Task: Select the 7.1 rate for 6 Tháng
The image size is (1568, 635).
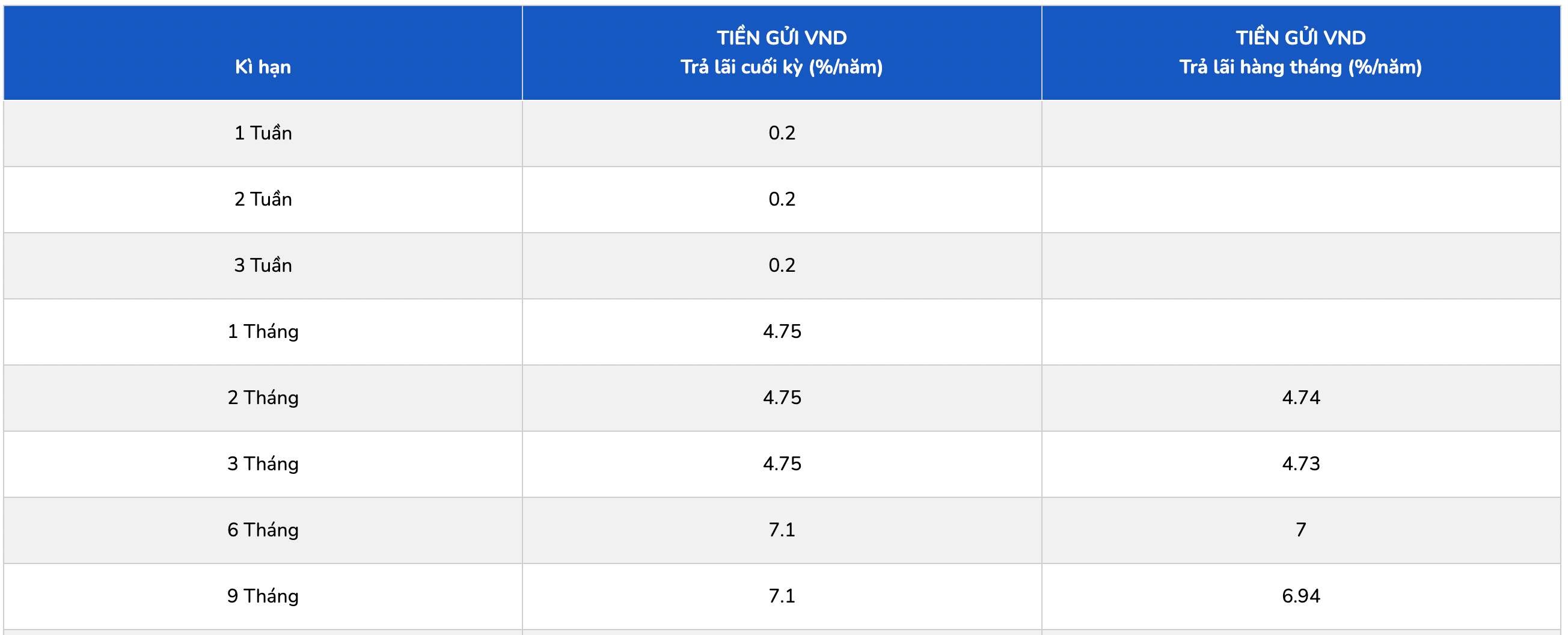Action: 782,530
